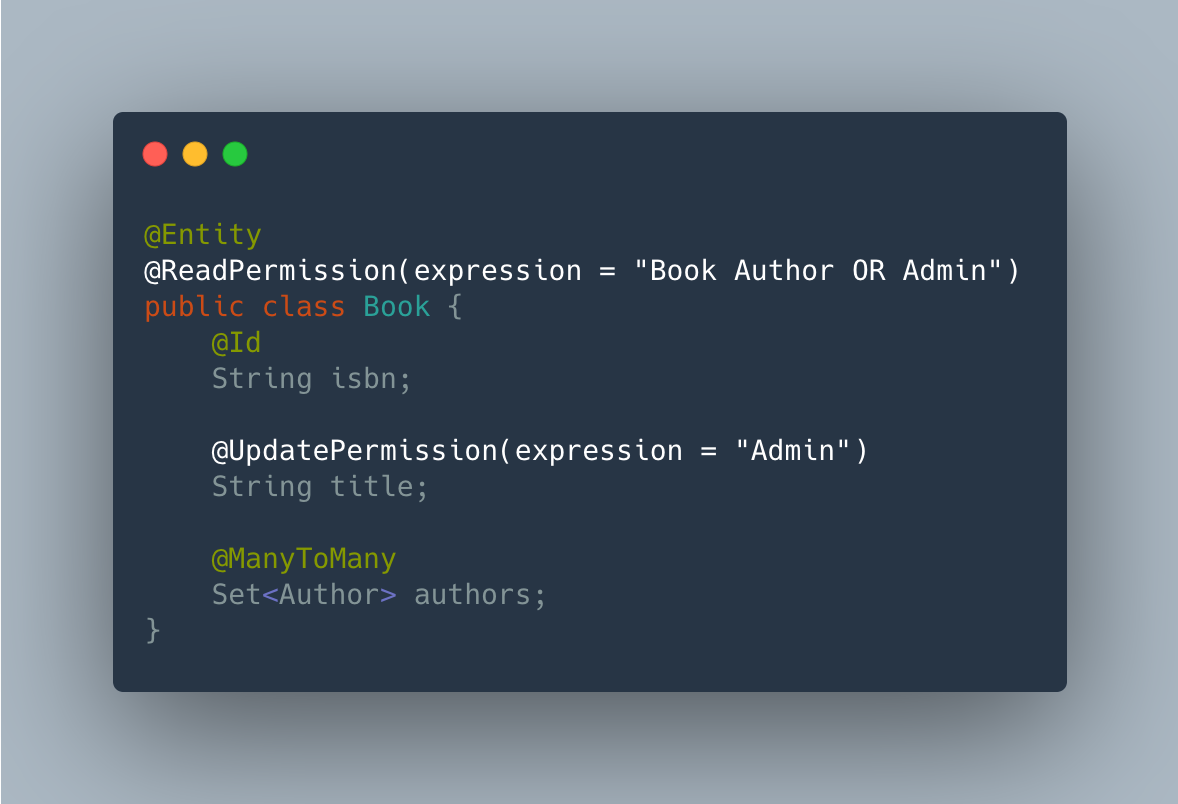Screen dimensions: 1178x804
Task: Click the yellow minimize dot
Action: click(195, 154)
